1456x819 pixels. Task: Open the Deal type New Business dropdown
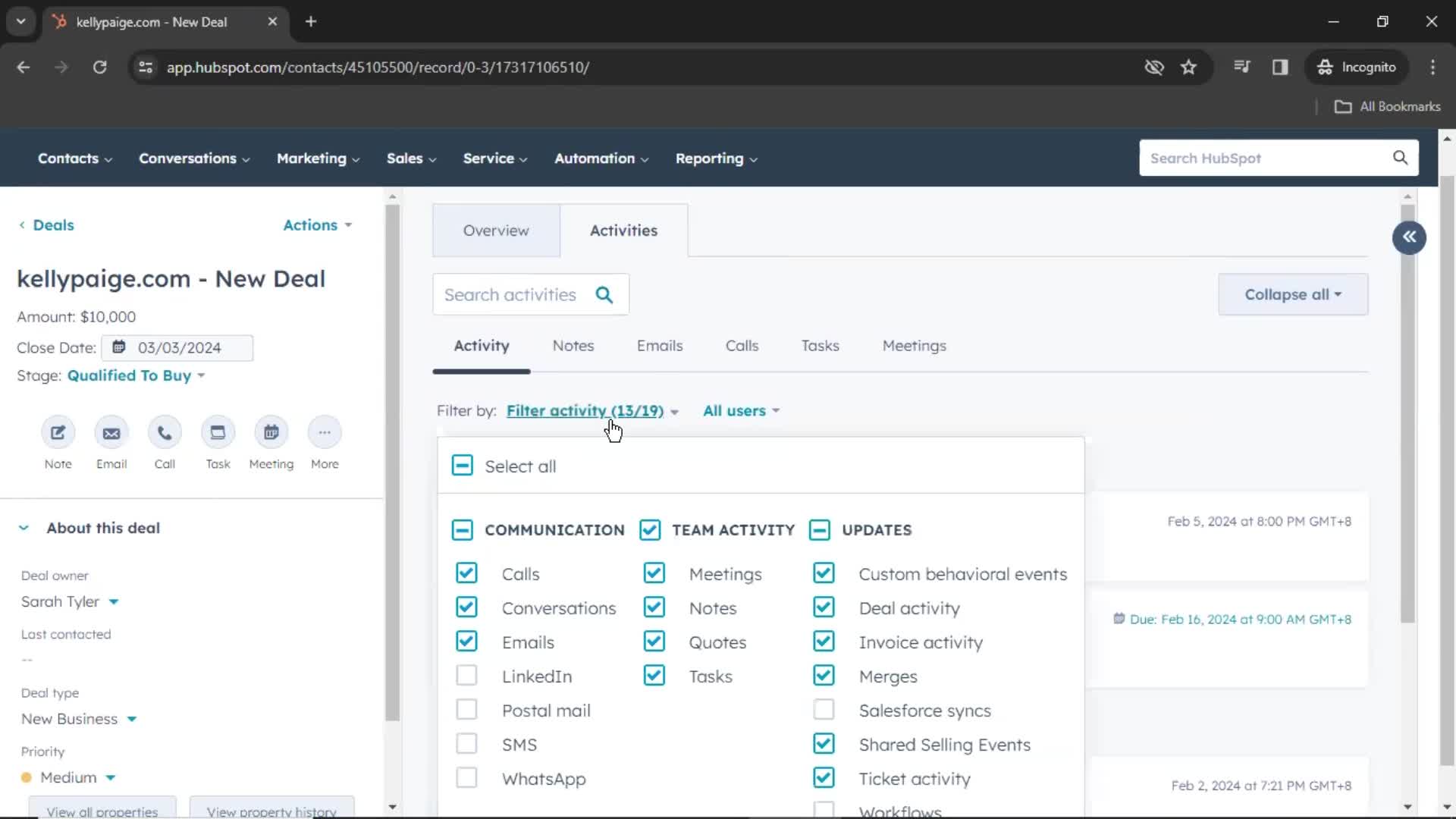point(79,719)
